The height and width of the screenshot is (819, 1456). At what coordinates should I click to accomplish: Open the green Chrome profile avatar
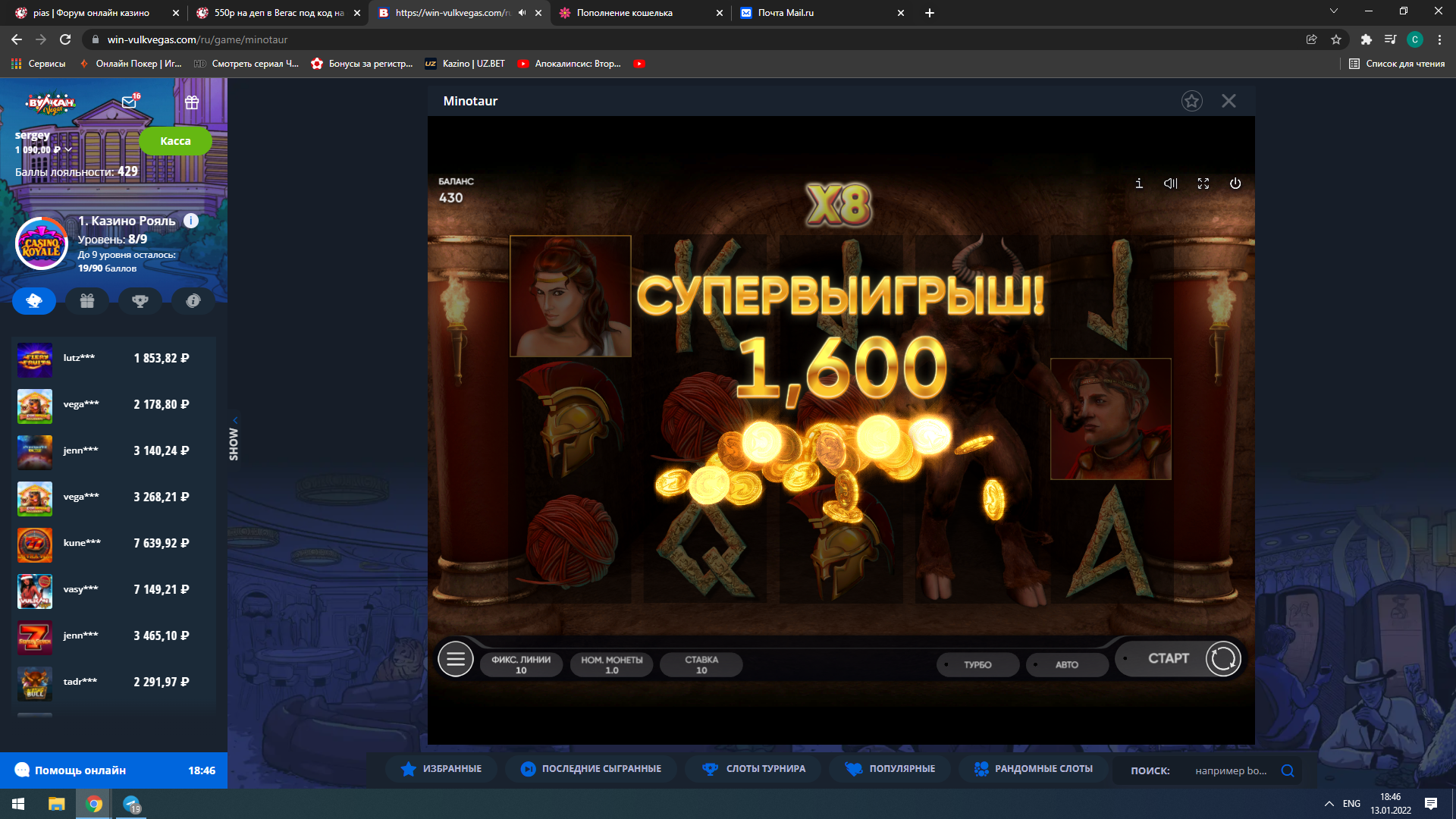point(1414,39)
